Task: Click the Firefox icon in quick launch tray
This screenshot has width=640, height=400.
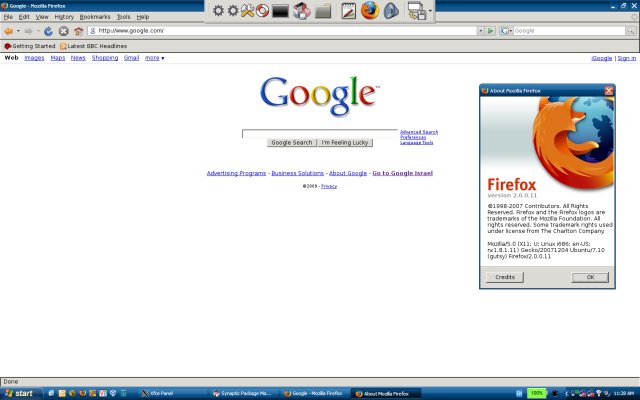Action: coord(82,393)
